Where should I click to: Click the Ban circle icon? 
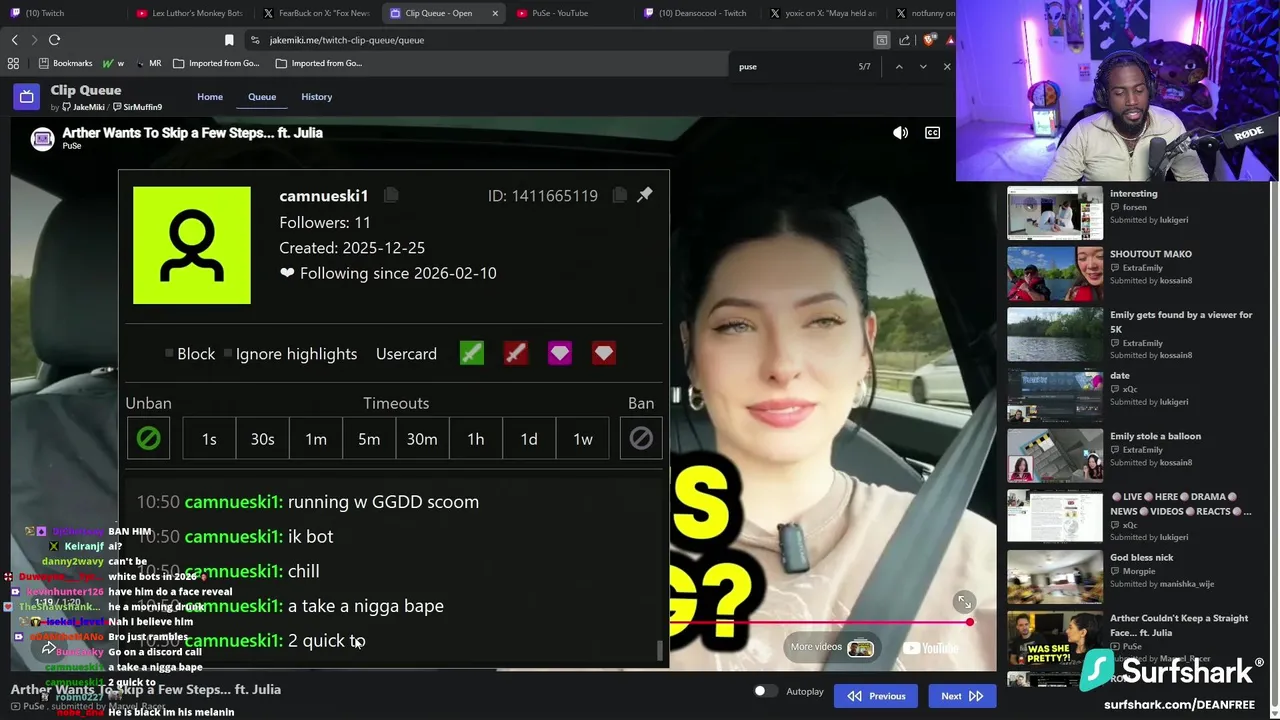641,439
